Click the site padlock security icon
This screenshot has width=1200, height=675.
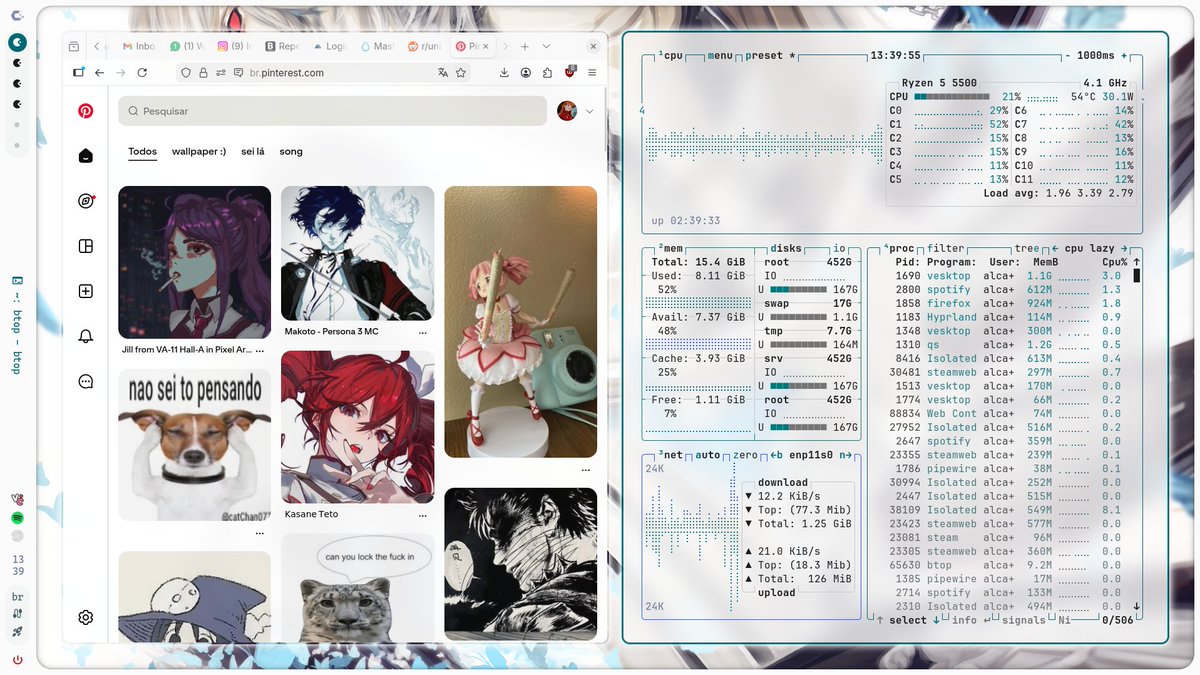(203, 73)
